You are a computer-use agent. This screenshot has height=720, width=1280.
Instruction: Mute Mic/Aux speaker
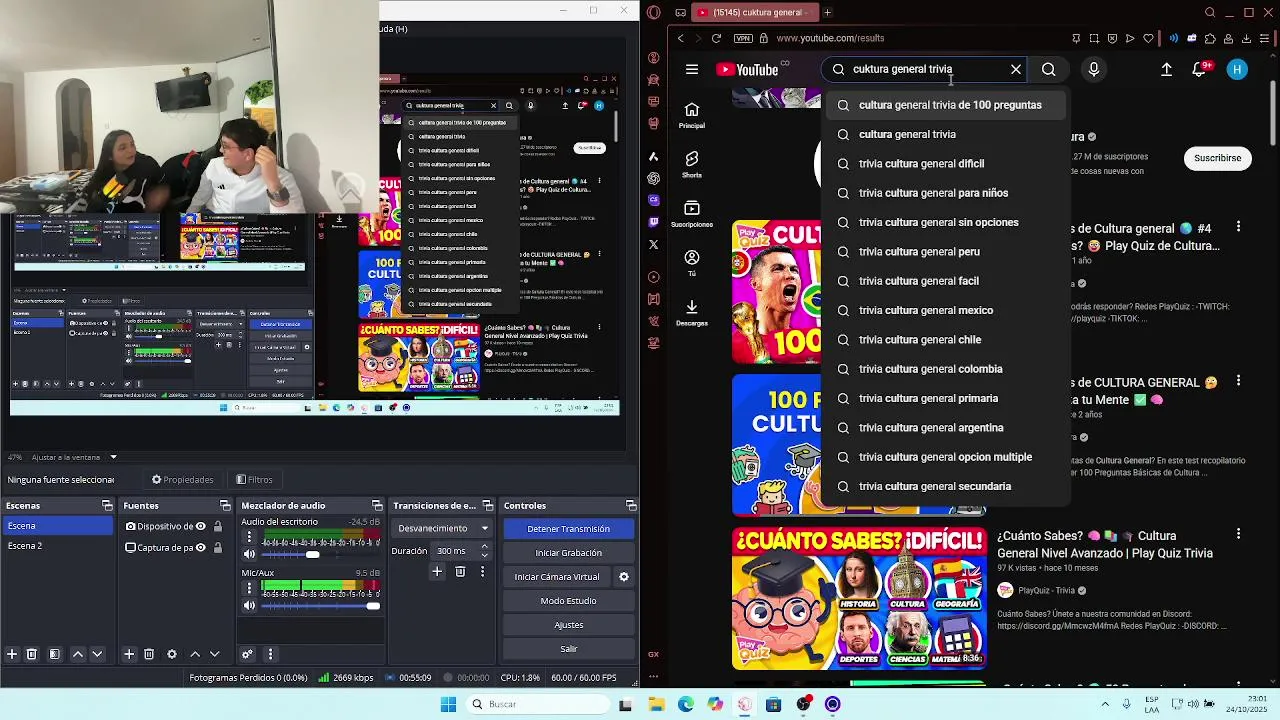pos(250,605)
